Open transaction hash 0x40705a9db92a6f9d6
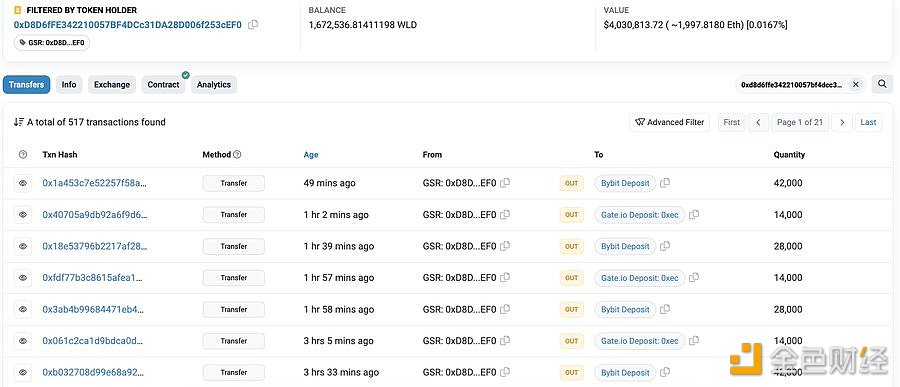Screen dimensions: 900x387 pos(95,215)
